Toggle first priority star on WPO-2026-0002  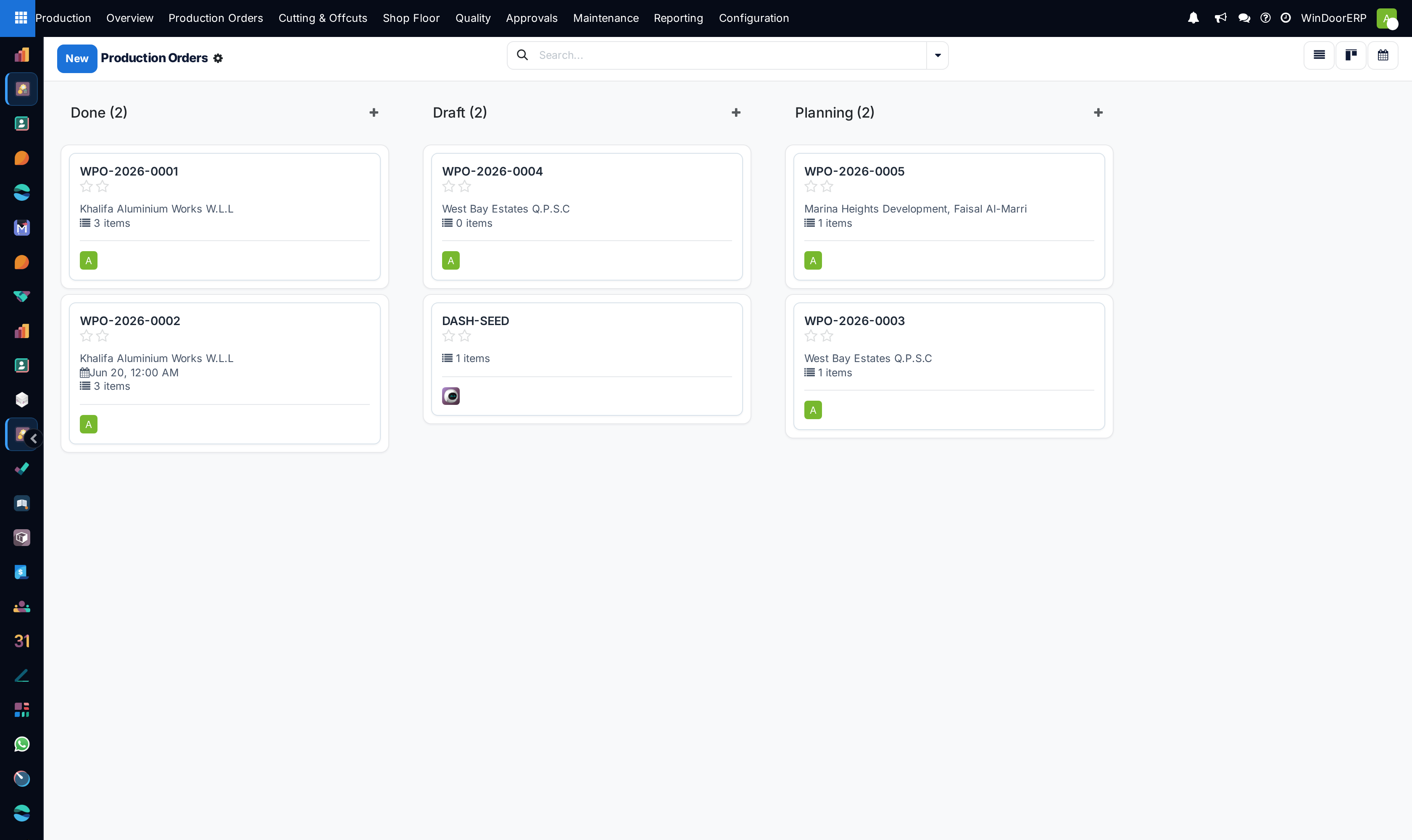(86, 336)
